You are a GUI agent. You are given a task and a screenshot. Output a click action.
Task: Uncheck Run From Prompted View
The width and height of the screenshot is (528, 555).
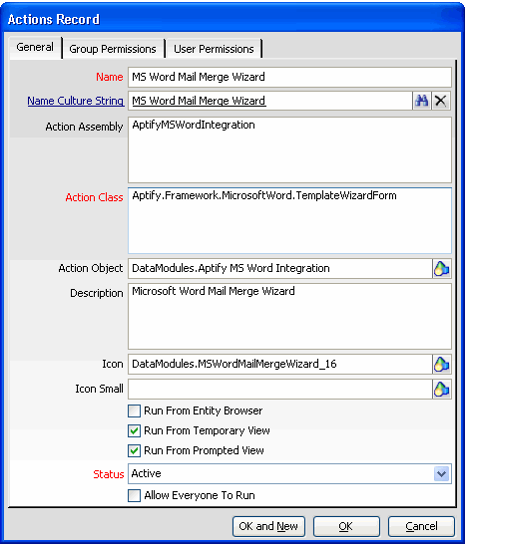tap(134, 451)
